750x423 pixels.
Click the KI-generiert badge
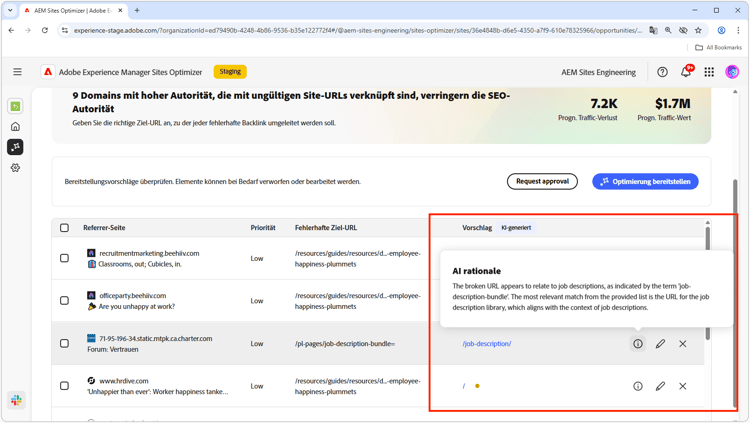pyautogui.click(x=516, y=228)
